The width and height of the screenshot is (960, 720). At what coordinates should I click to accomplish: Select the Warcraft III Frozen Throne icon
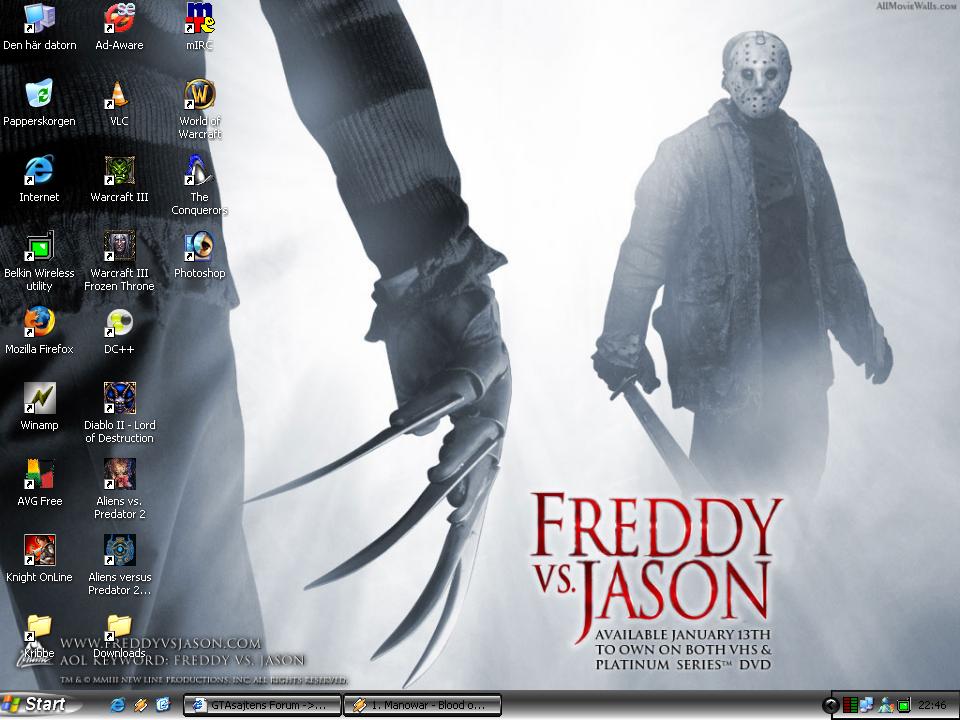click(119, 261)
